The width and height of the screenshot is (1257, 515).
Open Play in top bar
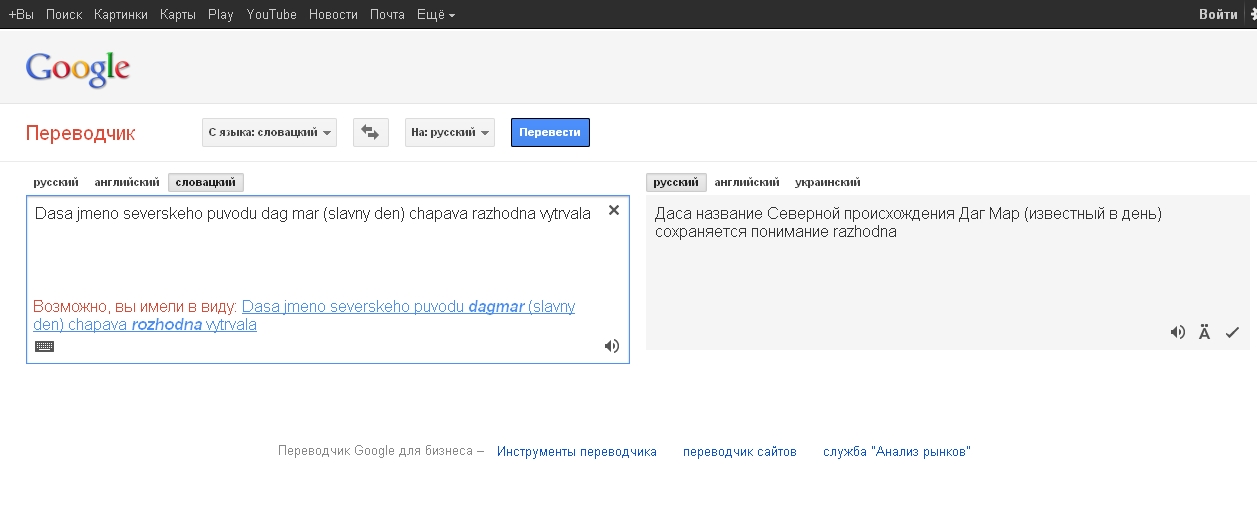[221, 15]
